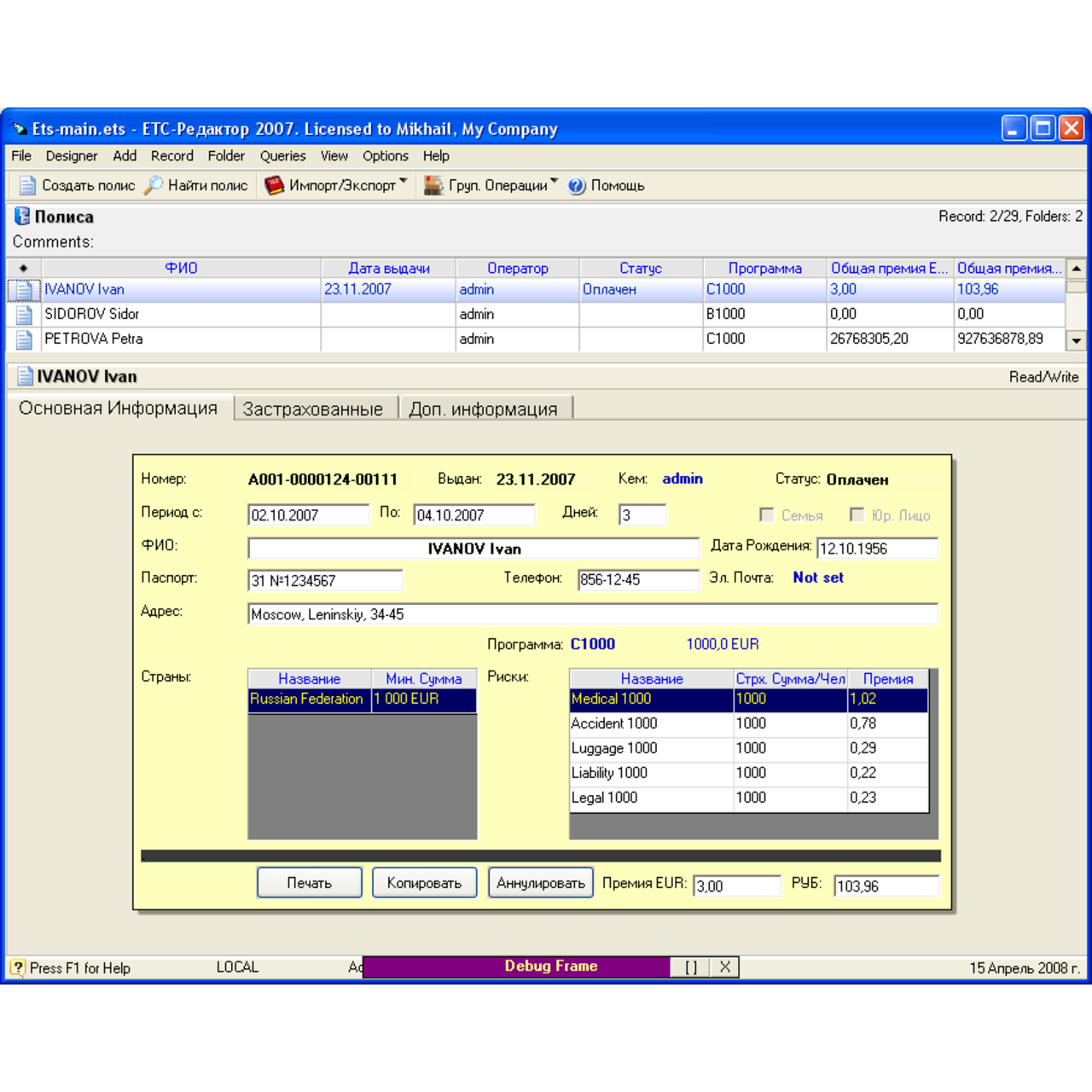Sort by the ФИО column header

[x=181, y=268]
